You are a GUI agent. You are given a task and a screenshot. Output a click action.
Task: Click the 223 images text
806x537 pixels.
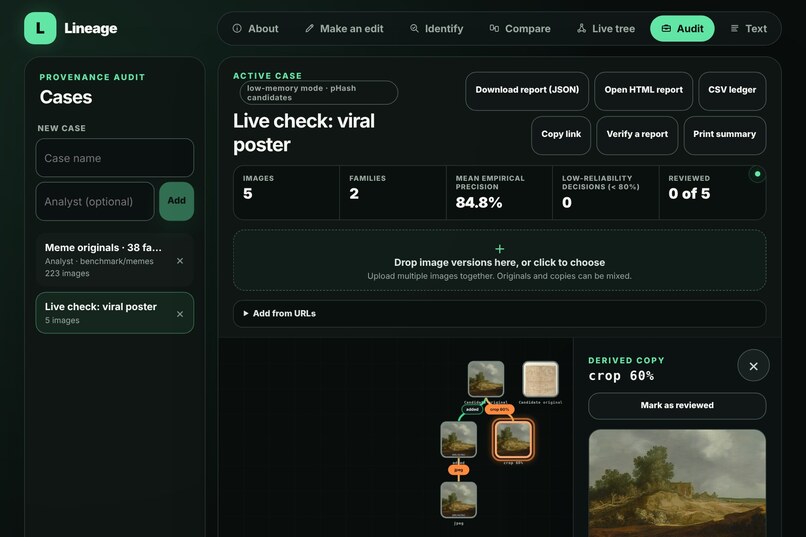[67, 273]
